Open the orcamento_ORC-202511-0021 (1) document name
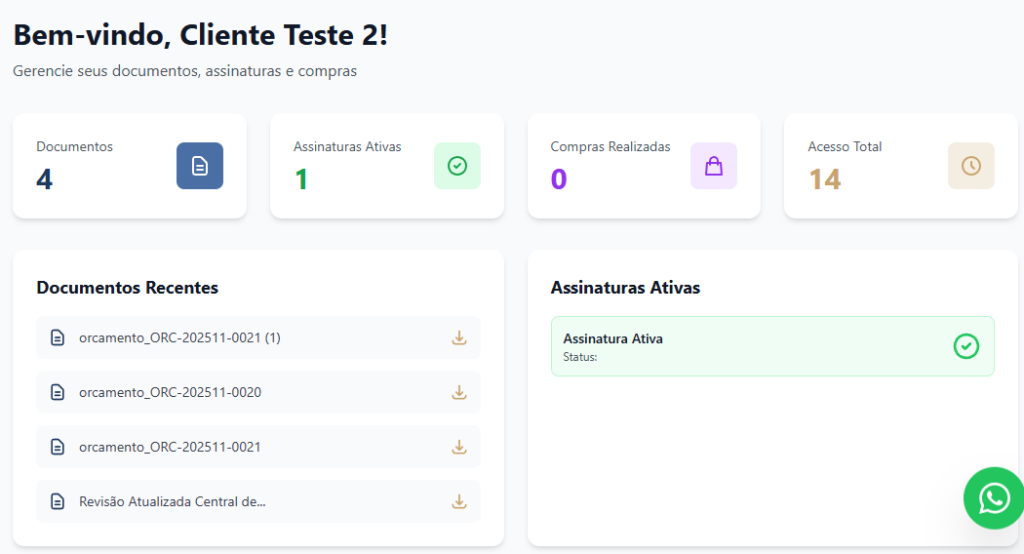This screenshot has height=554, width=1024. click(x=180, y=338)
